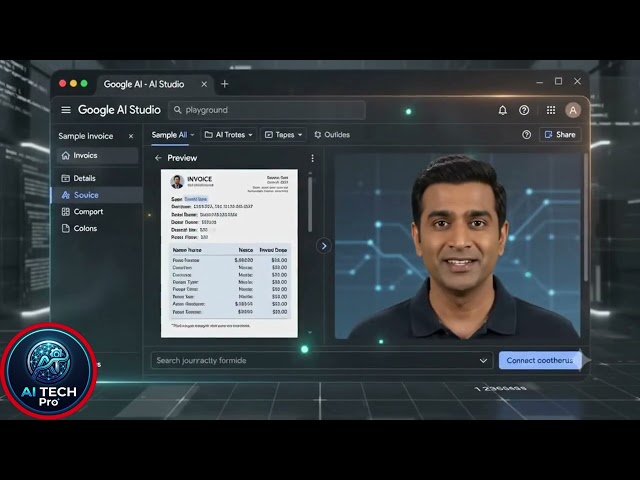Expand the Sample All dropdown tab
The image size is (640, 480).
pyautogui.click(x=173, y=135)
